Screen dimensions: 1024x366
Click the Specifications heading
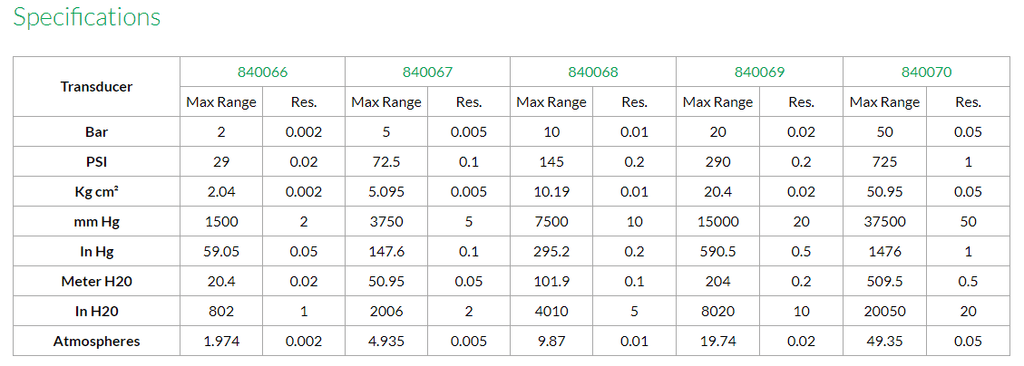point(87,17)
